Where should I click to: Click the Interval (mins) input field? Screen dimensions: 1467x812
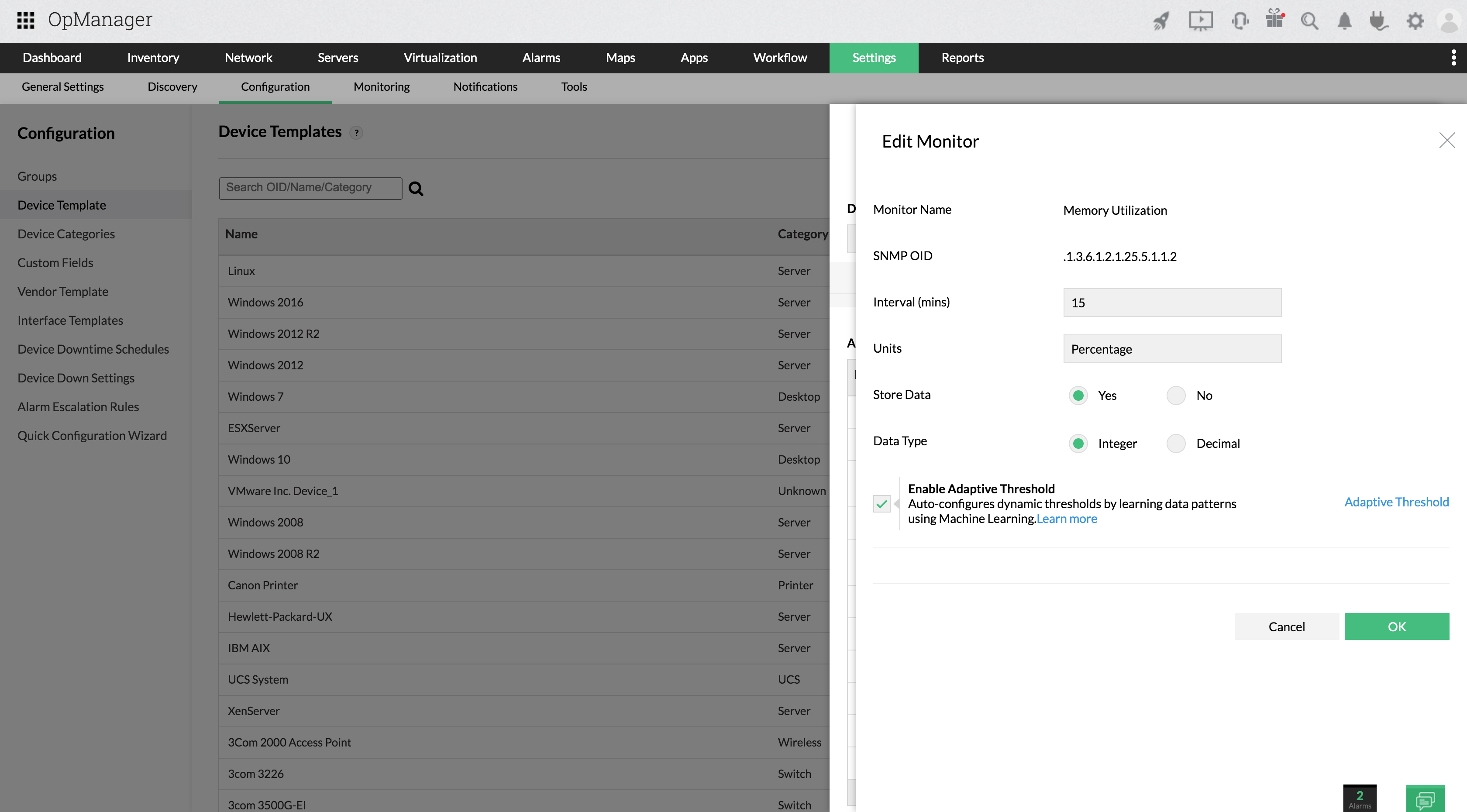1172,303
